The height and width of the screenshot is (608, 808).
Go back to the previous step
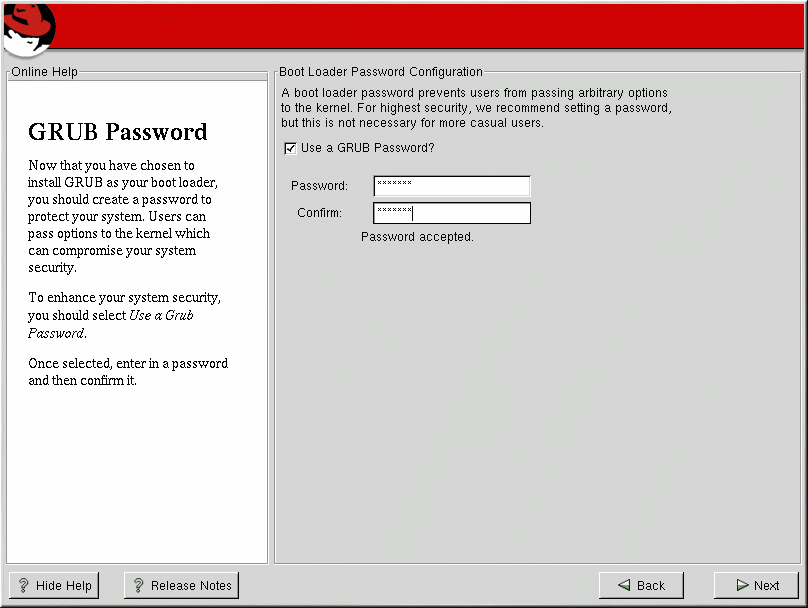(641, 585)
